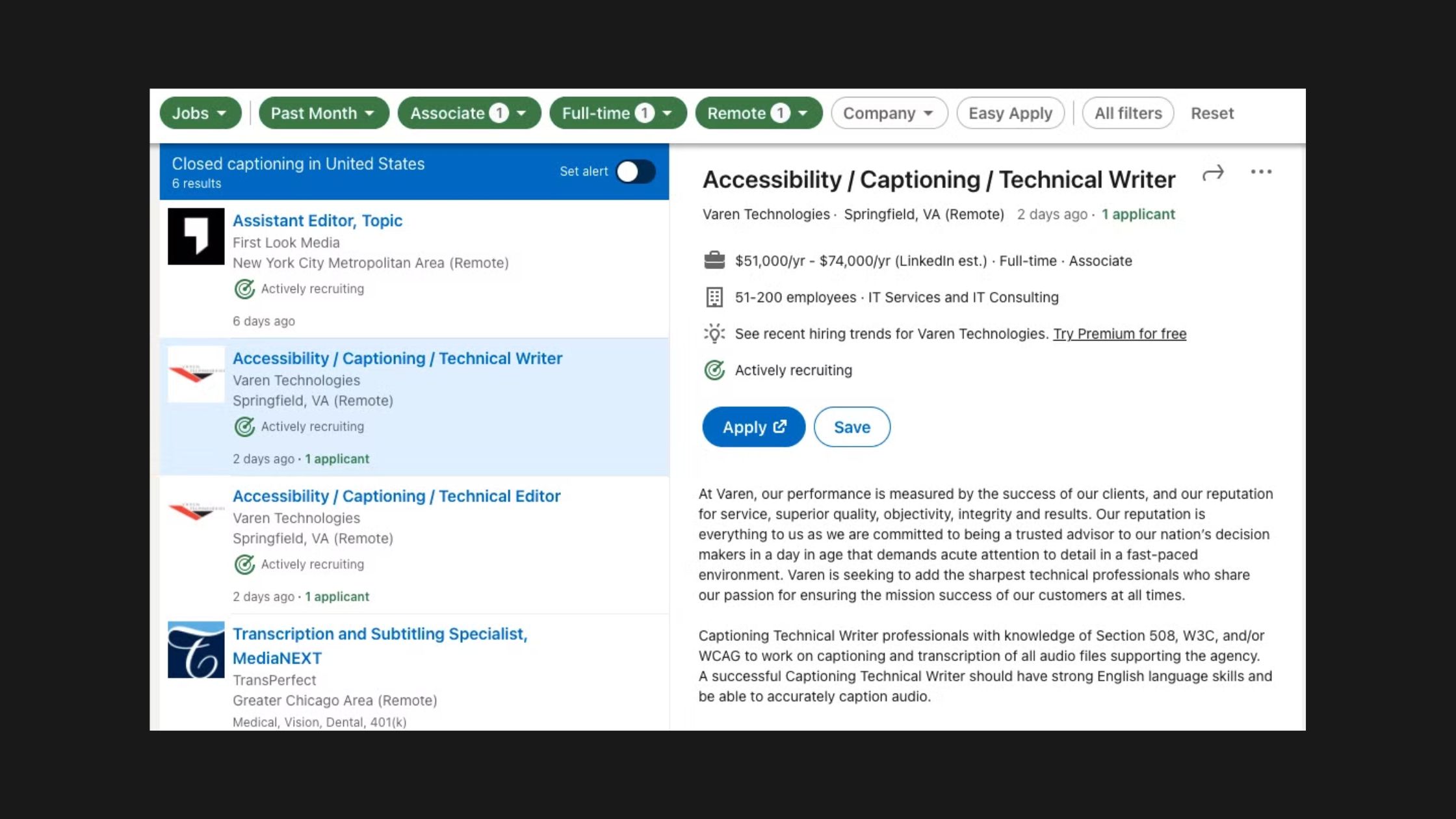Click the TransPerfect company logo
This screenshot has width=1456, height=819.
tap(196, 650)
